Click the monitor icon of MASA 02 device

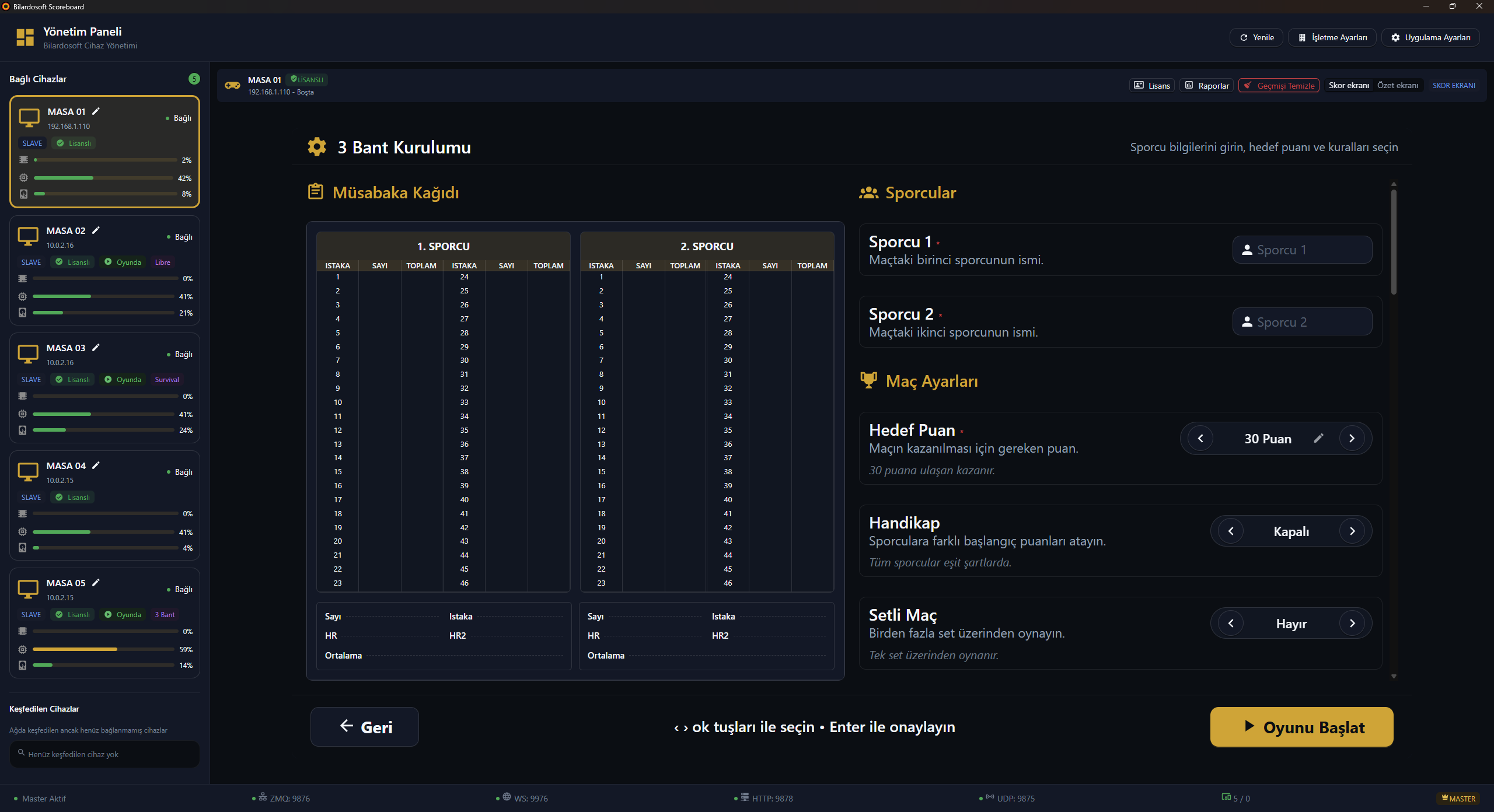[x=28, y=236]
